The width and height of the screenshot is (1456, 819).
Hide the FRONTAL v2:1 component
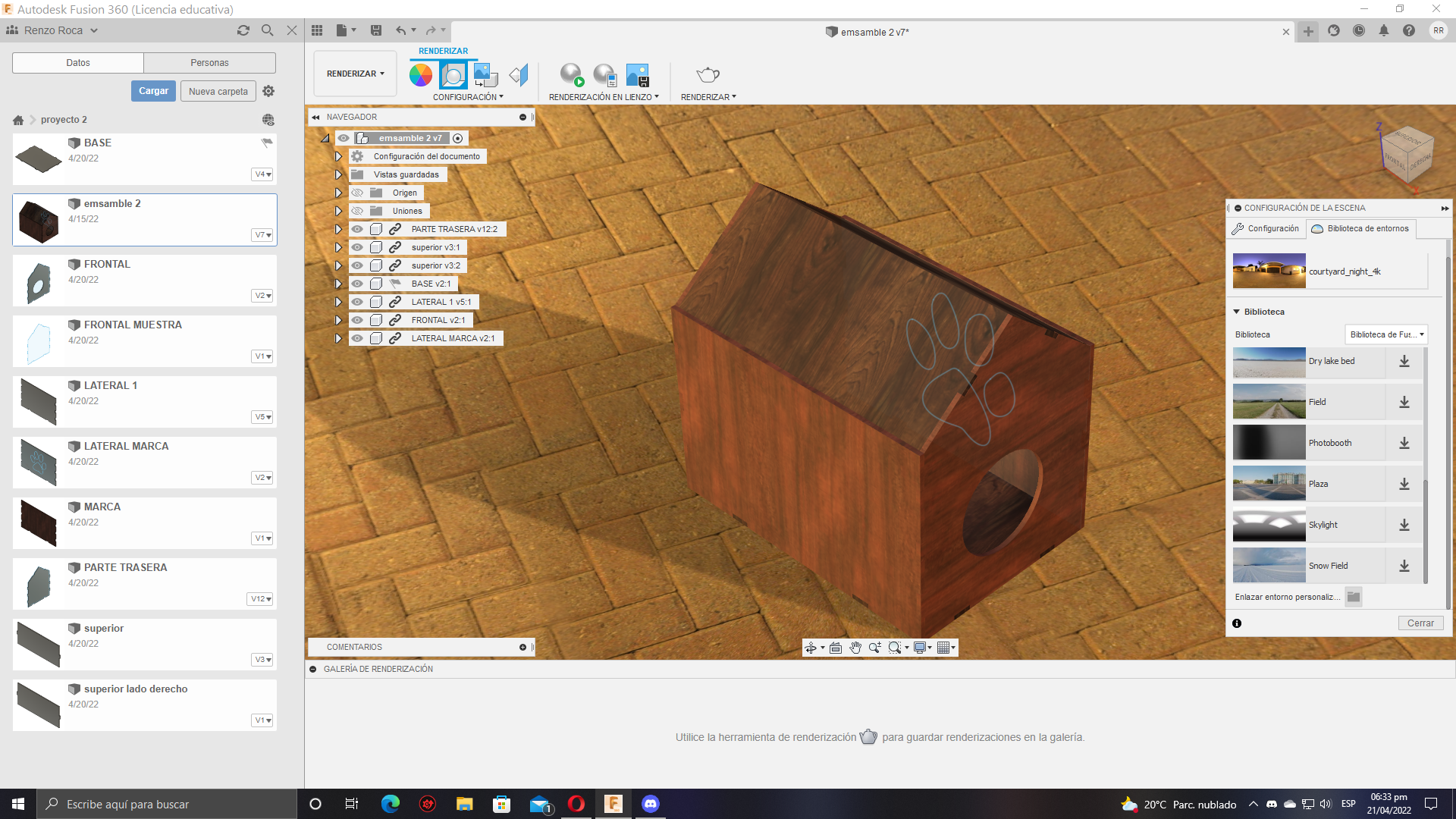tap(357, 319)
